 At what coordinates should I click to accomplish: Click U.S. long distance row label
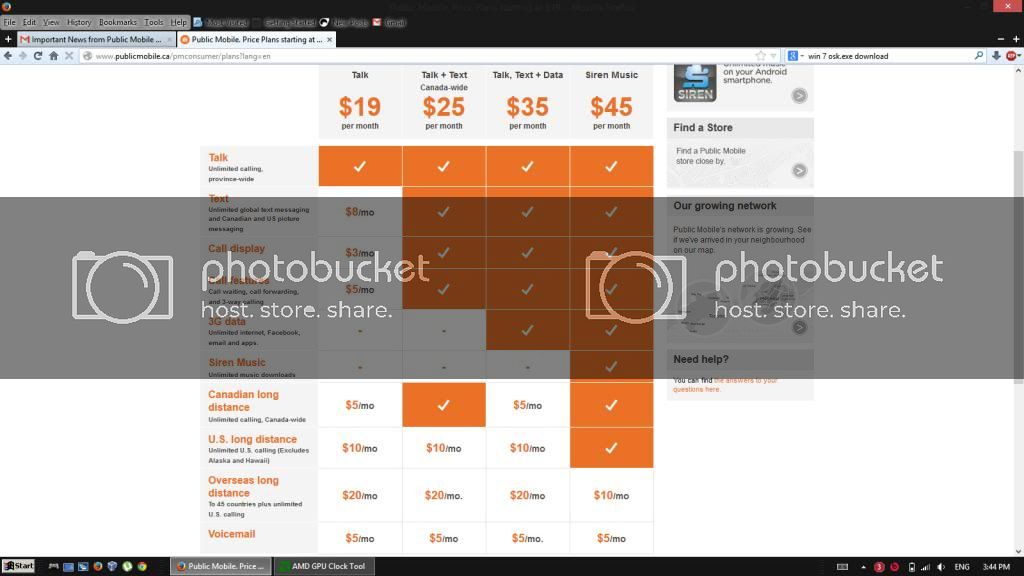click(x=252, y=440)
